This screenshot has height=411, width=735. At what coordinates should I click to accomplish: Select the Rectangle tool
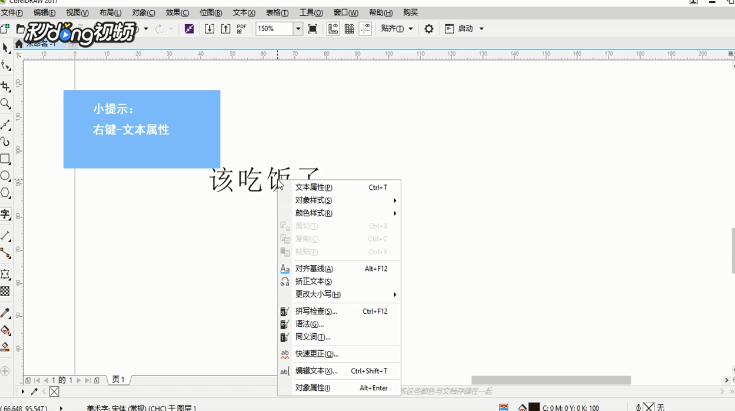[x=6, y=158]
